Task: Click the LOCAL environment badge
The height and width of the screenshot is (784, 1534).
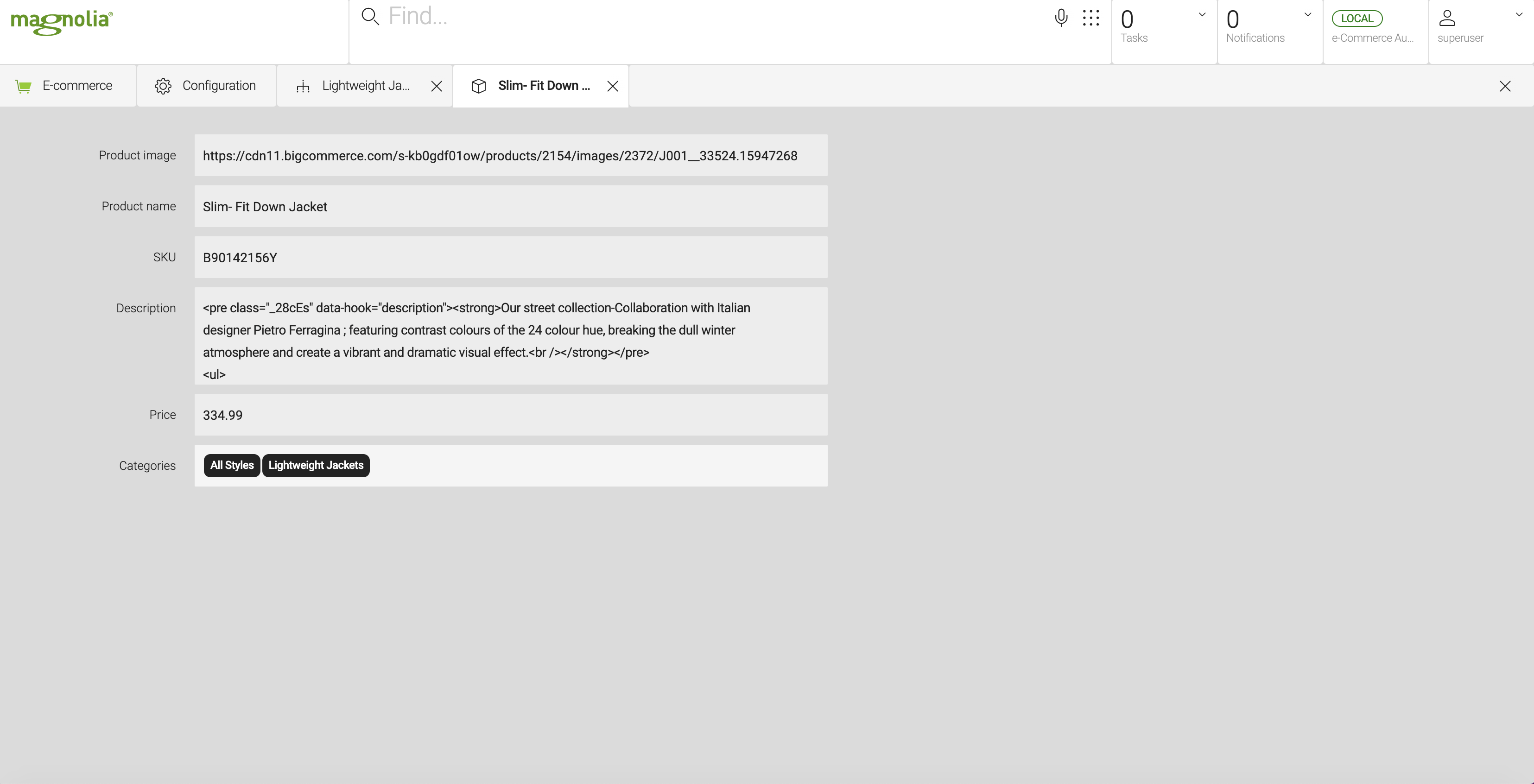Action: (1358, 19)
